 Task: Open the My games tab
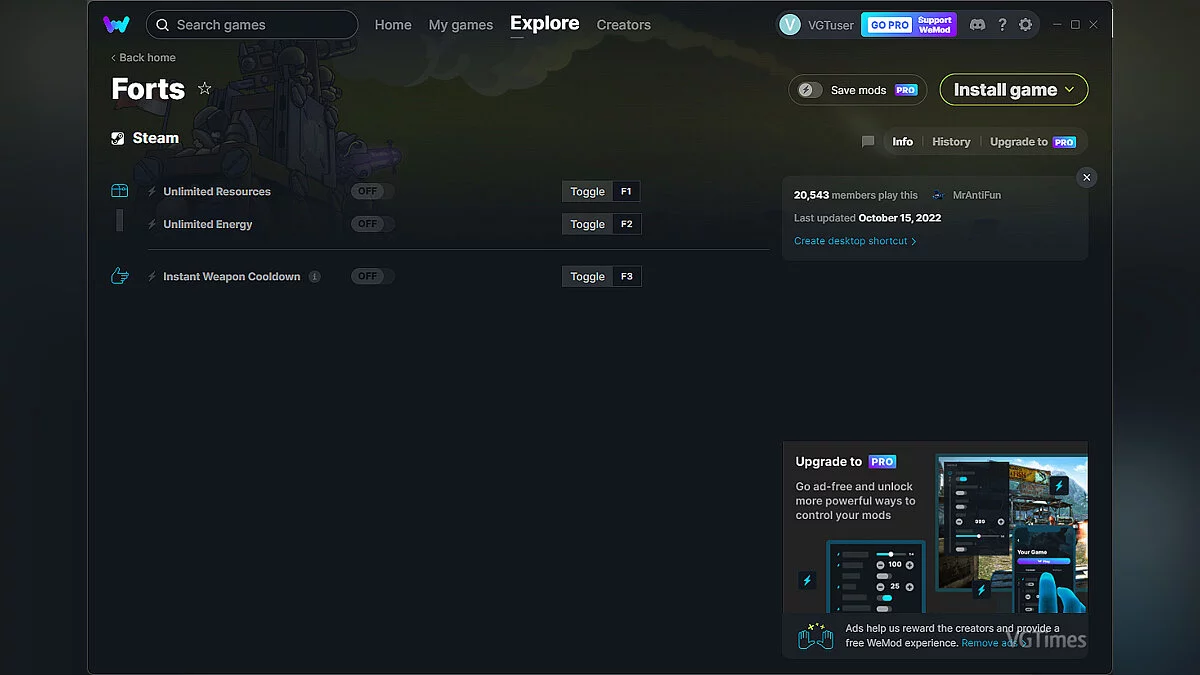coord(460,25)
